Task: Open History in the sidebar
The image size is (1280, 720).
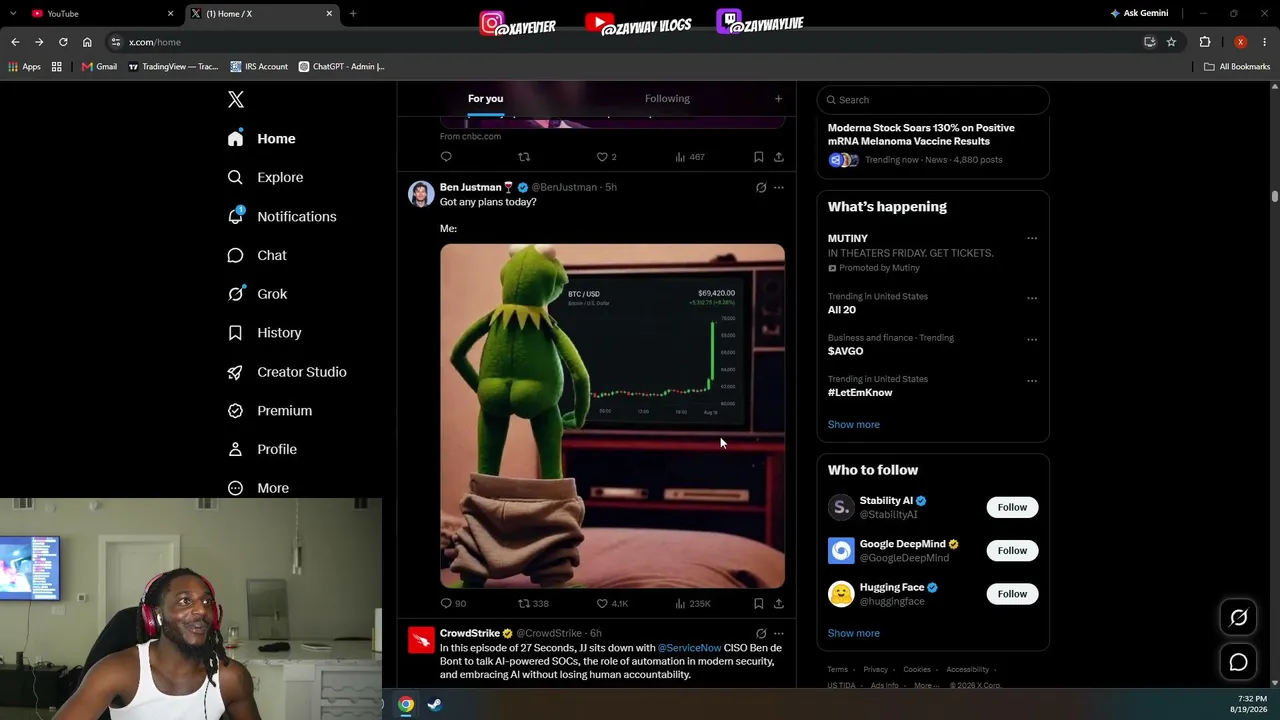Action: point(264,333)
